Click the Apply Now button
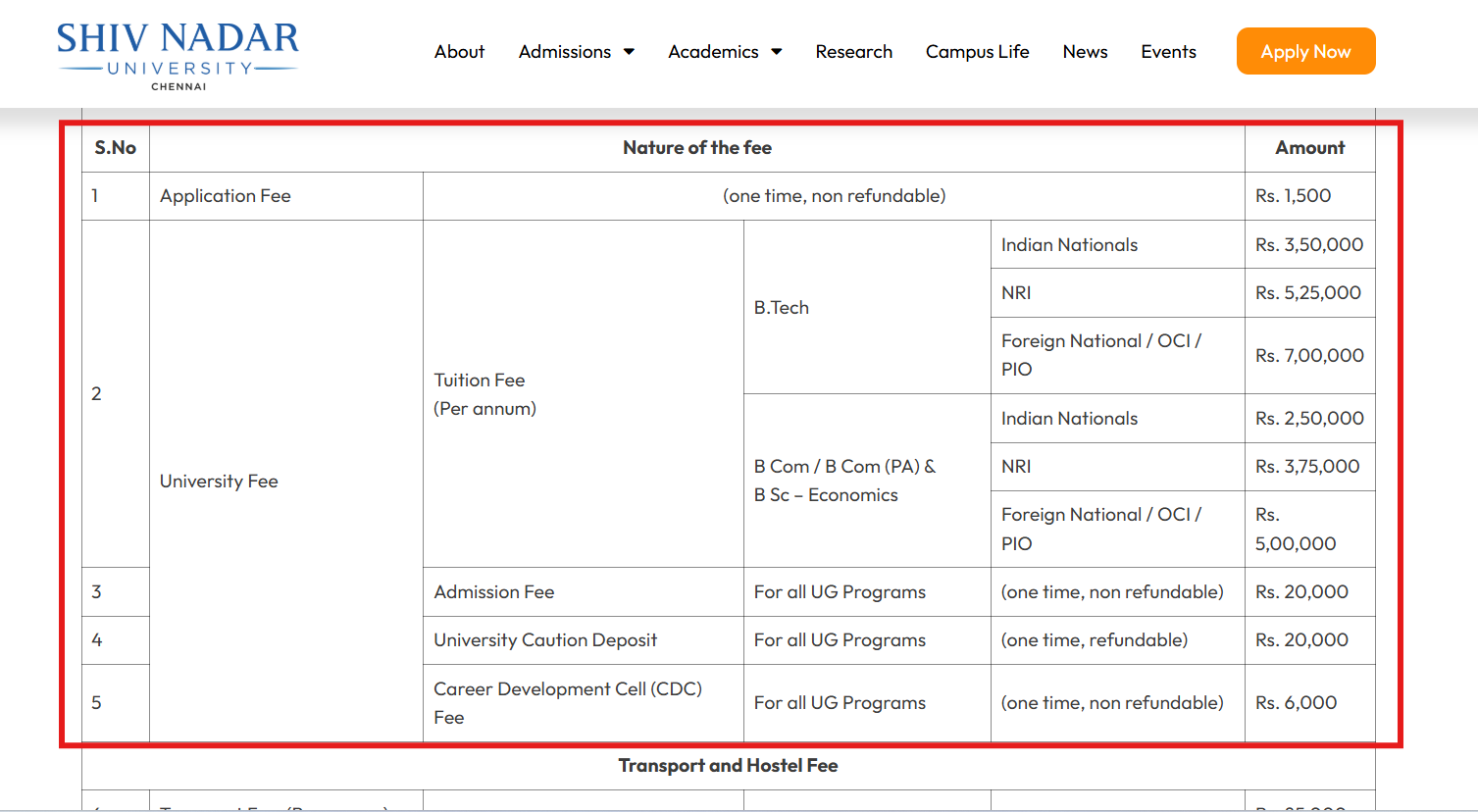The width and height of the screenshot is (1478, 812). (x=1305, y=51)
